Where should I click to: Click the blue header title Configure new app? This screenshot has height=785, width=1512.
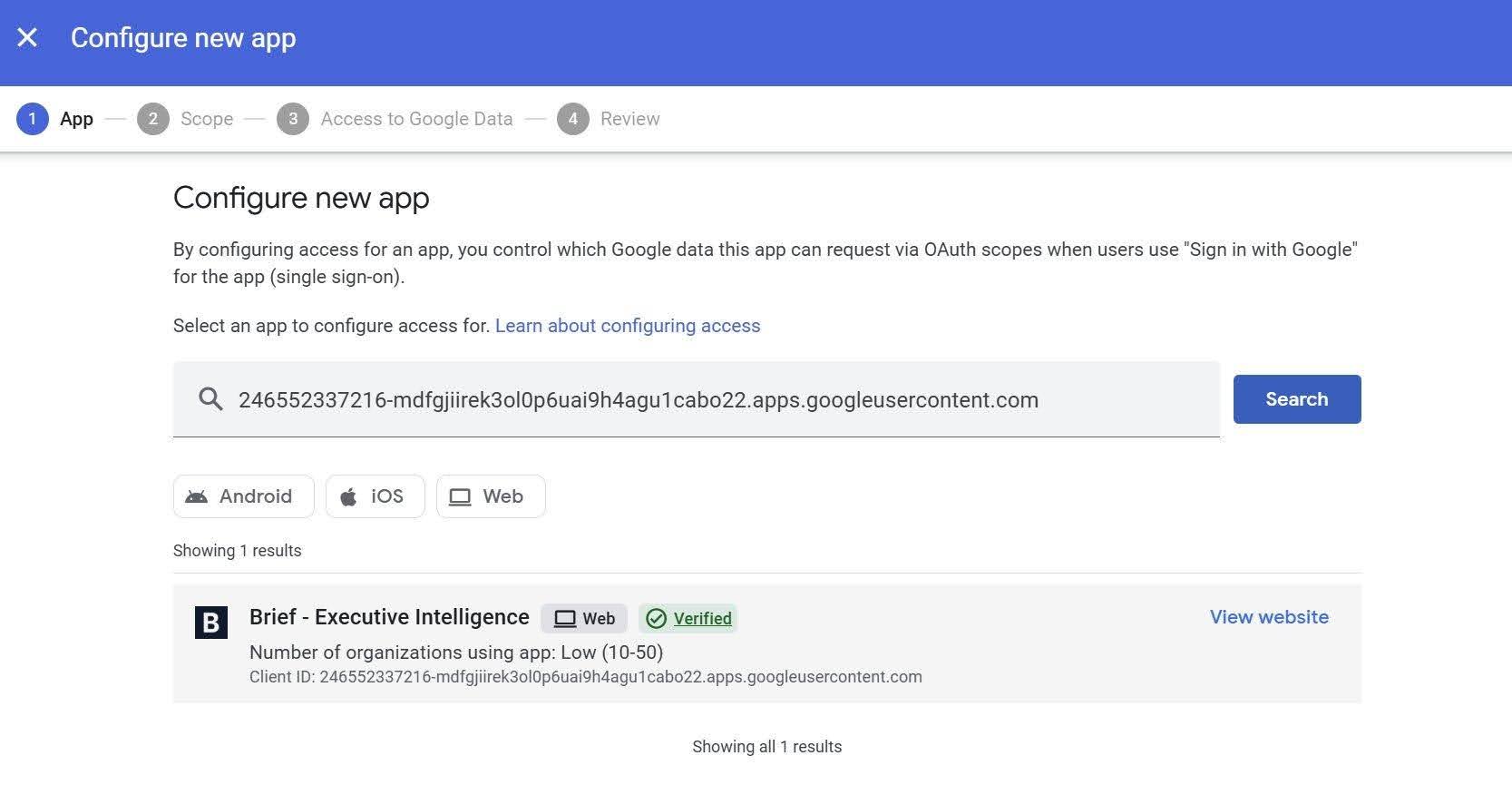tap(183, 38)
